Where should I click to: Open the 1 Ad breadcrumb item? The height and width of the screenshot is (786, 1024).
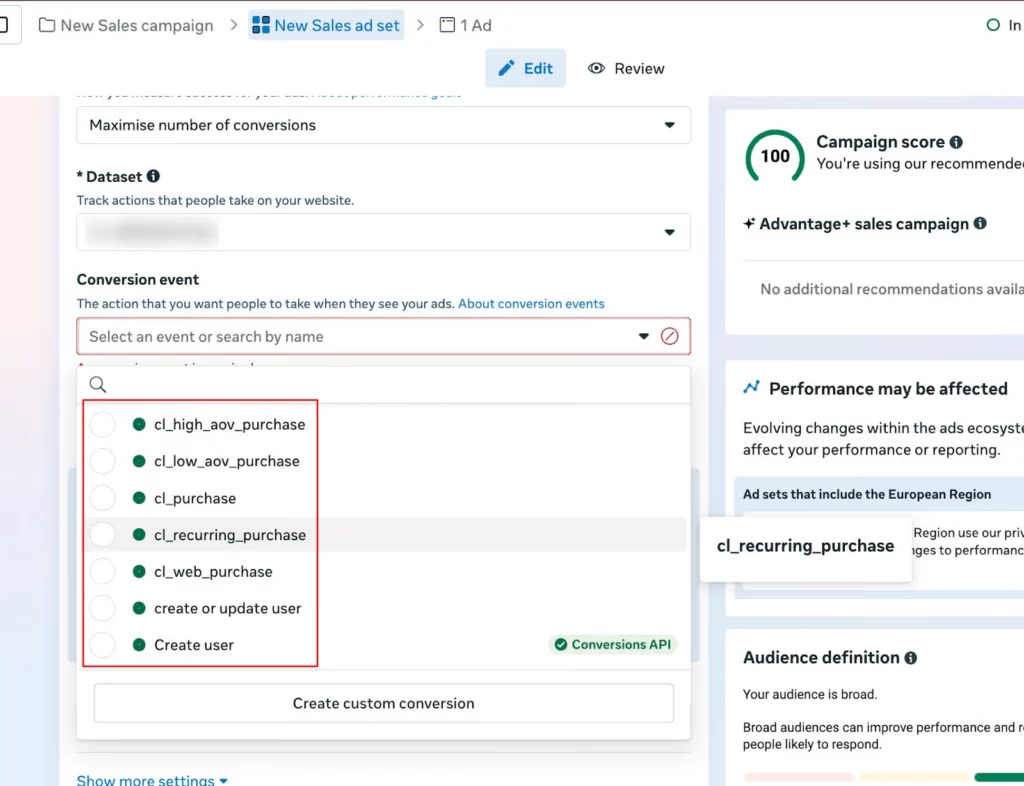coord(465,25)
